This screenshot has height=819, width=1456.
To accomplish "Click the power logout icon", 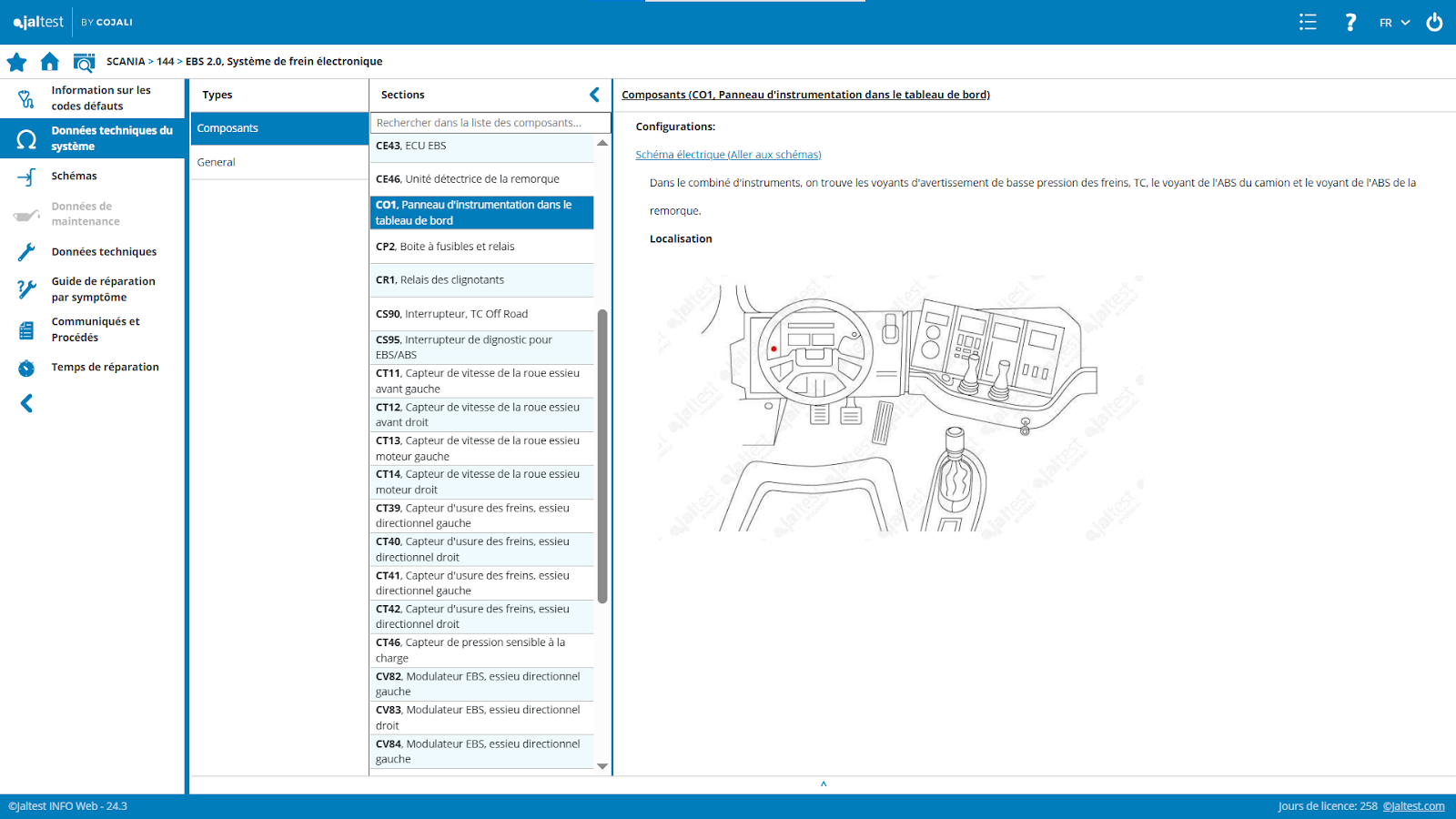I will click(x=1434, y=22).
